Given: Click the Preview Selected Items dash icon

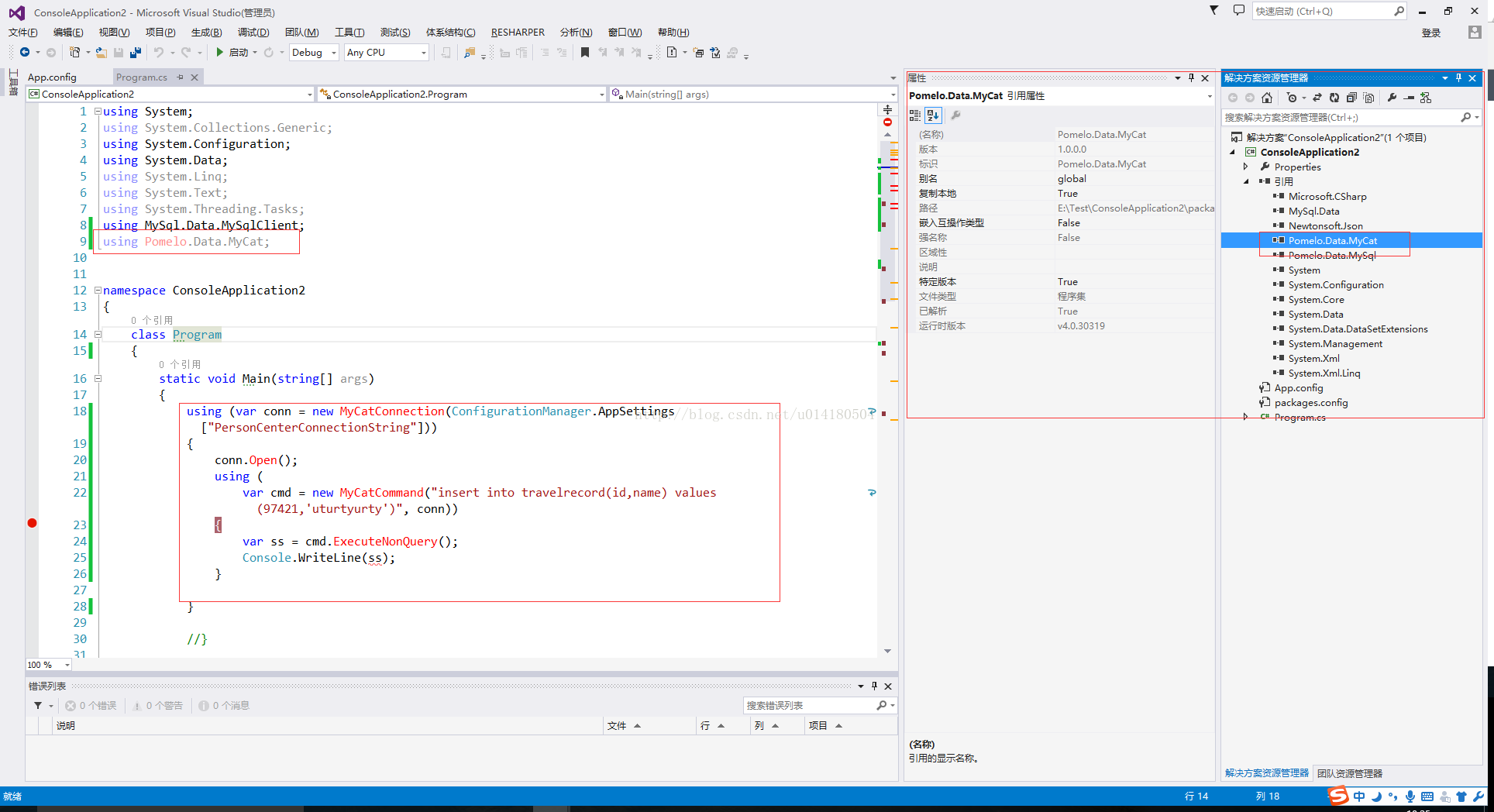Looking at the screenshot, I should click(1410, 98).
